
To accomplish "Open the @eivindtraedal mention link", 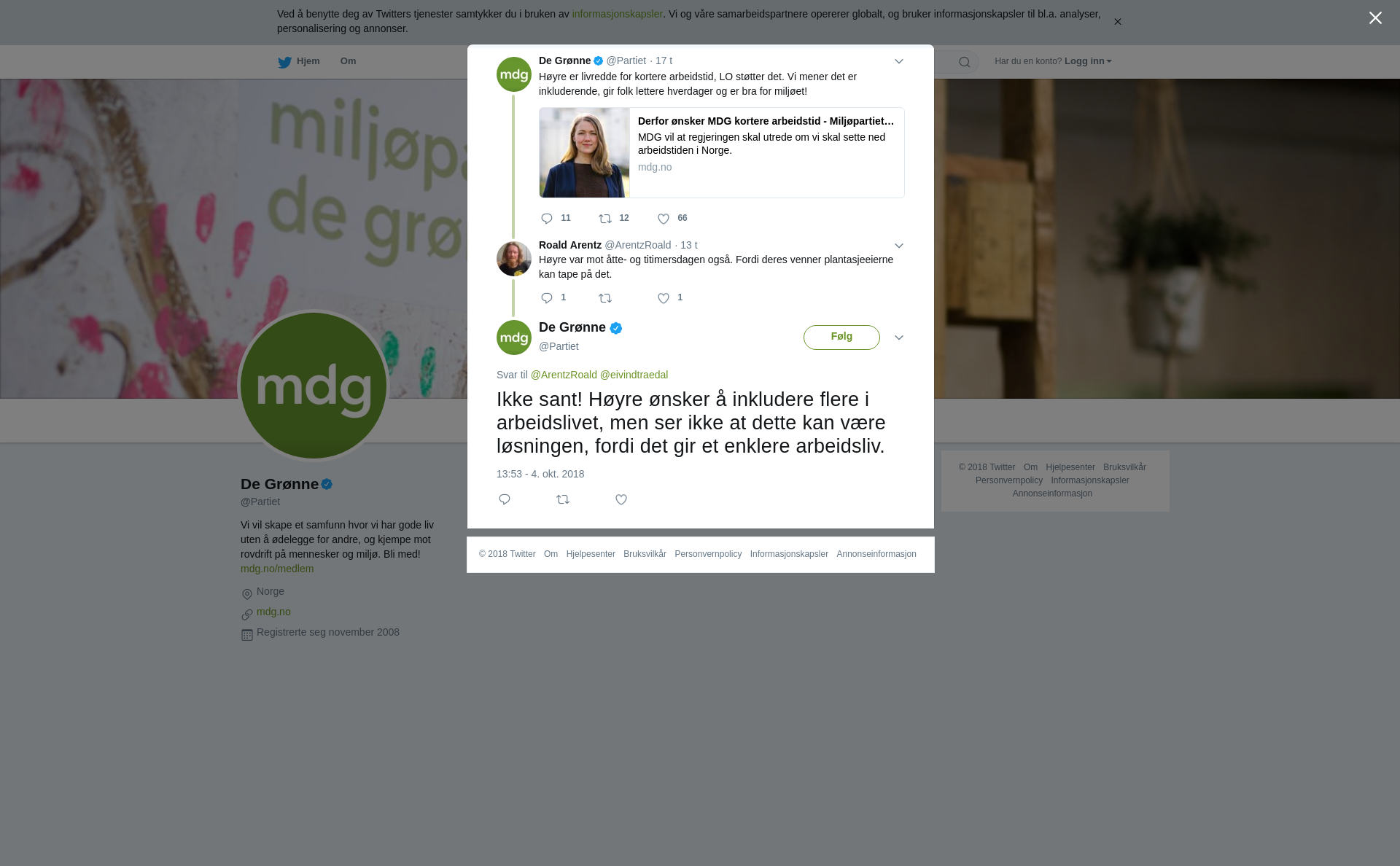I will [634, 375].
